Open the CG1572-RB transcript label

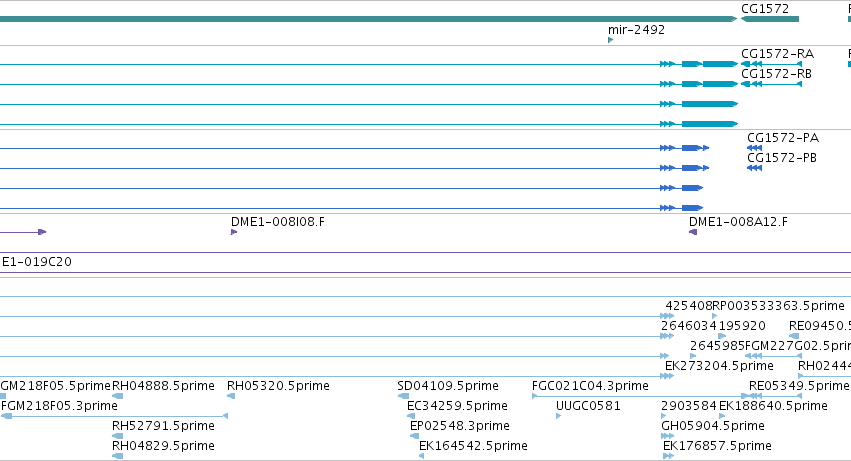click(776, 74)
